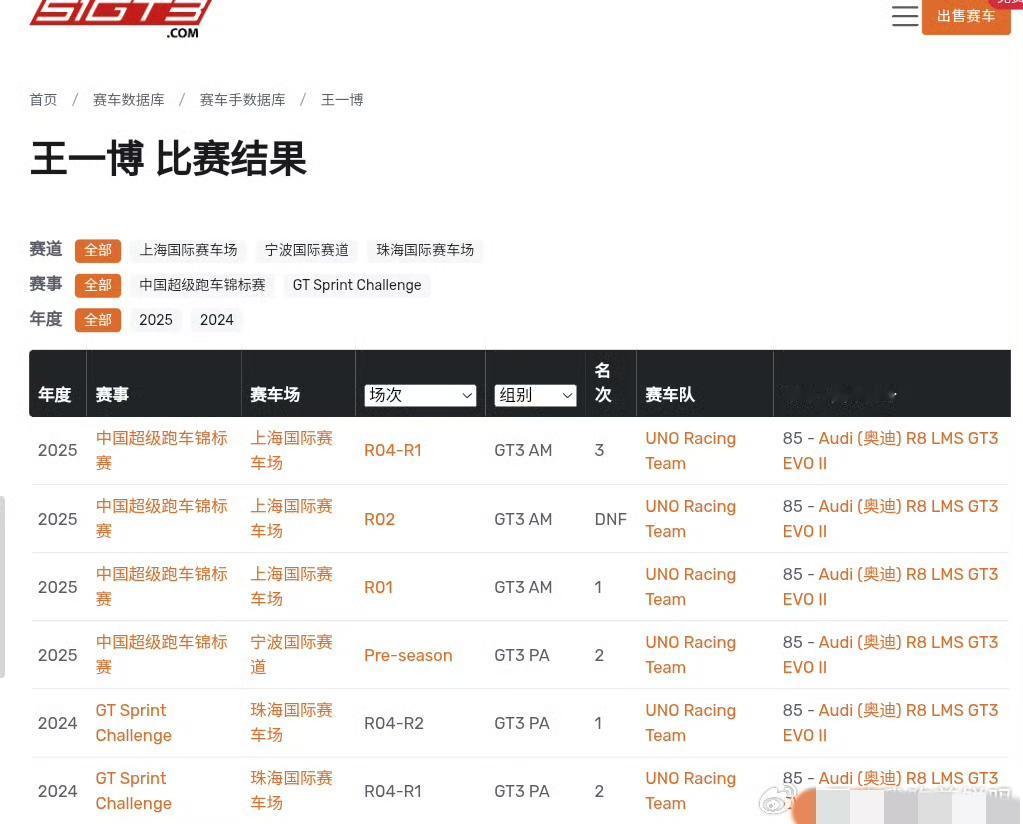This screenshot has height=824, width=1023.
Task: Click the 赛车场 column header
Action: (x=275, y=395)
